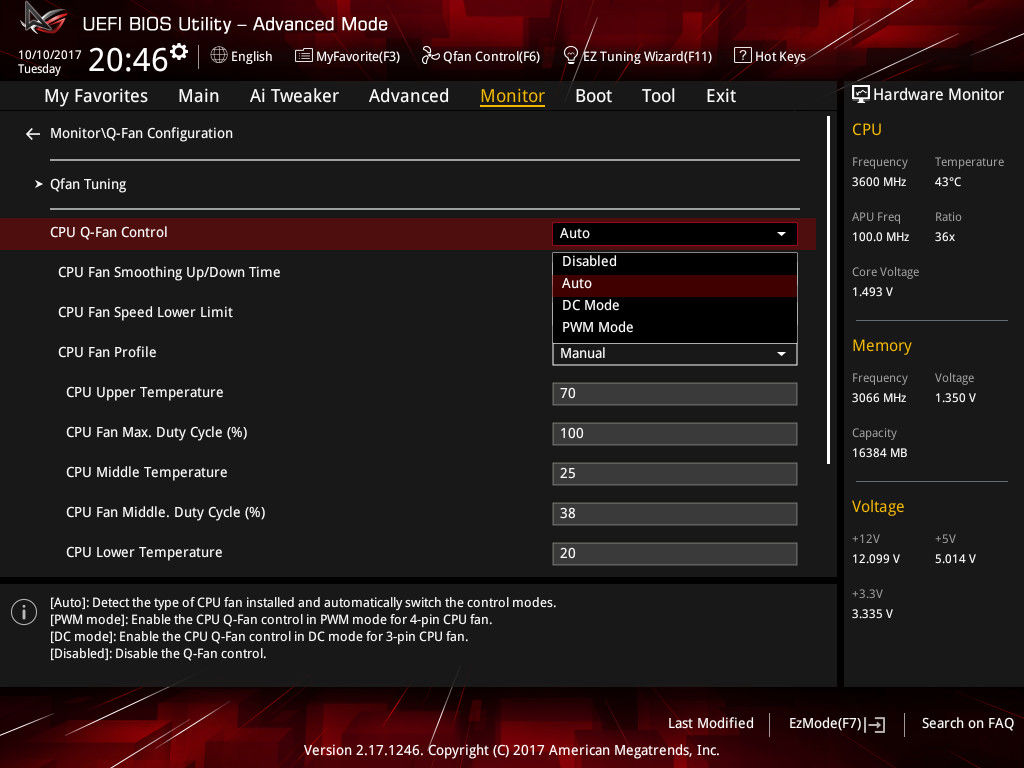Start EZ Tuning Wizard(F11)

click(x=647, y=57)
